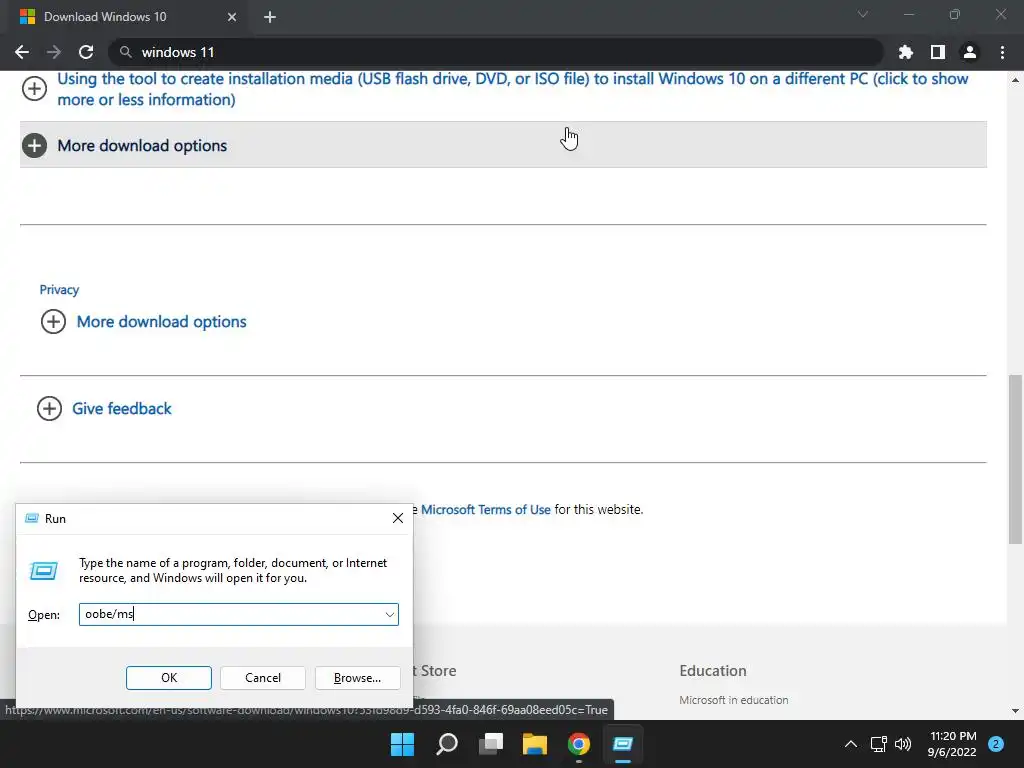Open taskbar Search

point(447,744)
